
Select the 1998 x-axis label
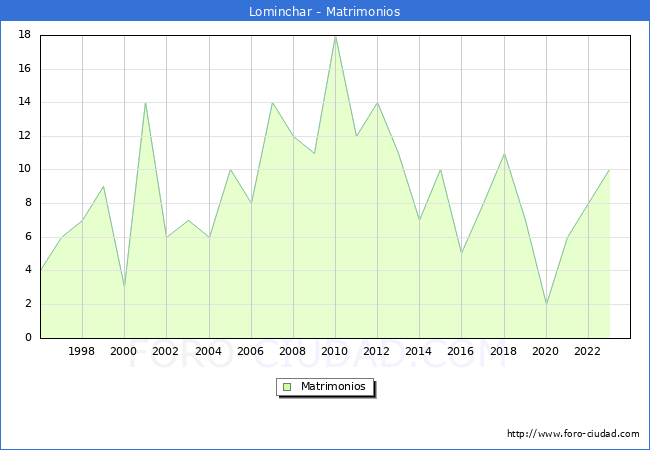coord(82,351)
